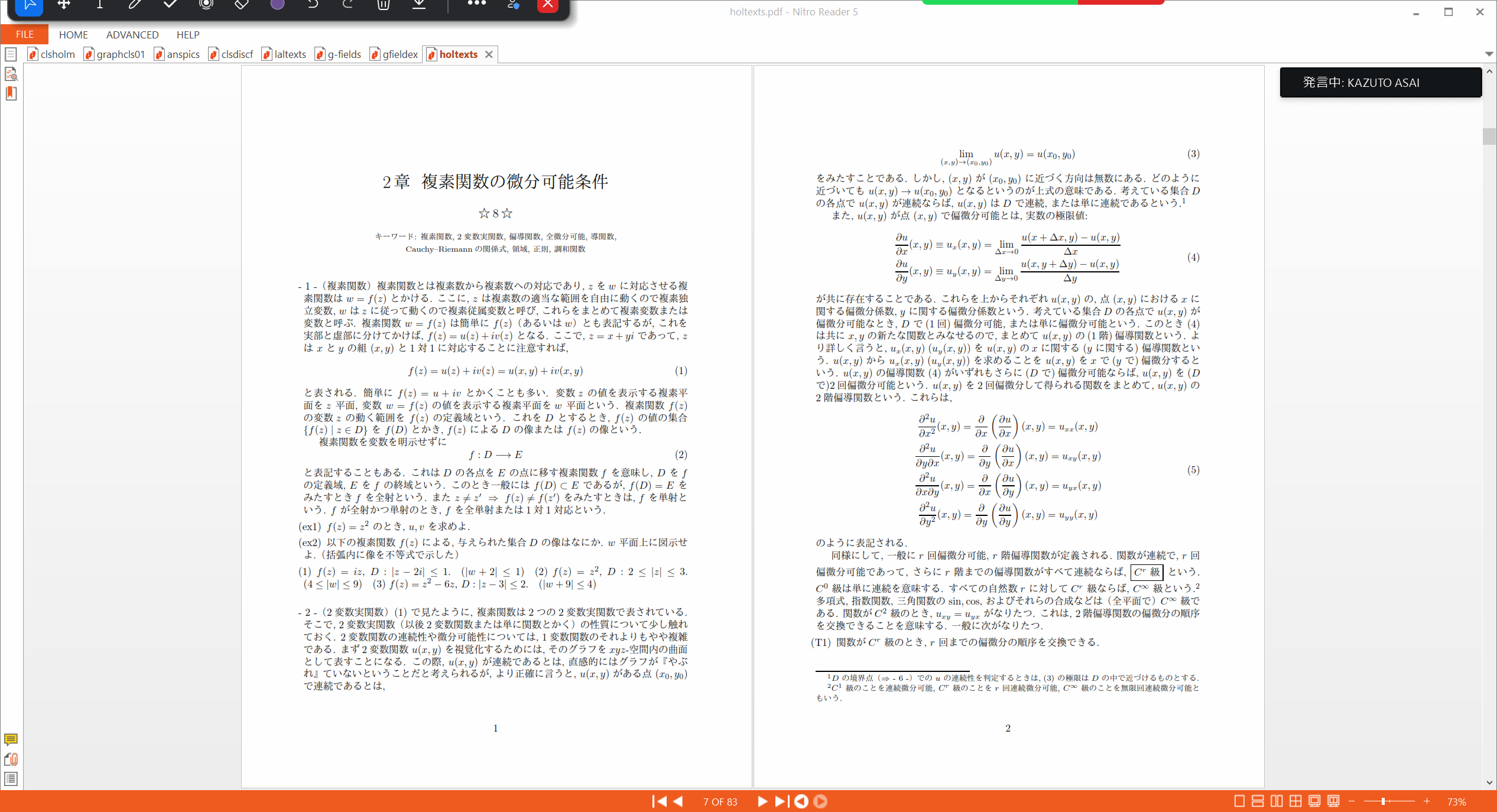
Task: Open the Bookmarks panel in the sidebar
Action: tap(11, 93)
